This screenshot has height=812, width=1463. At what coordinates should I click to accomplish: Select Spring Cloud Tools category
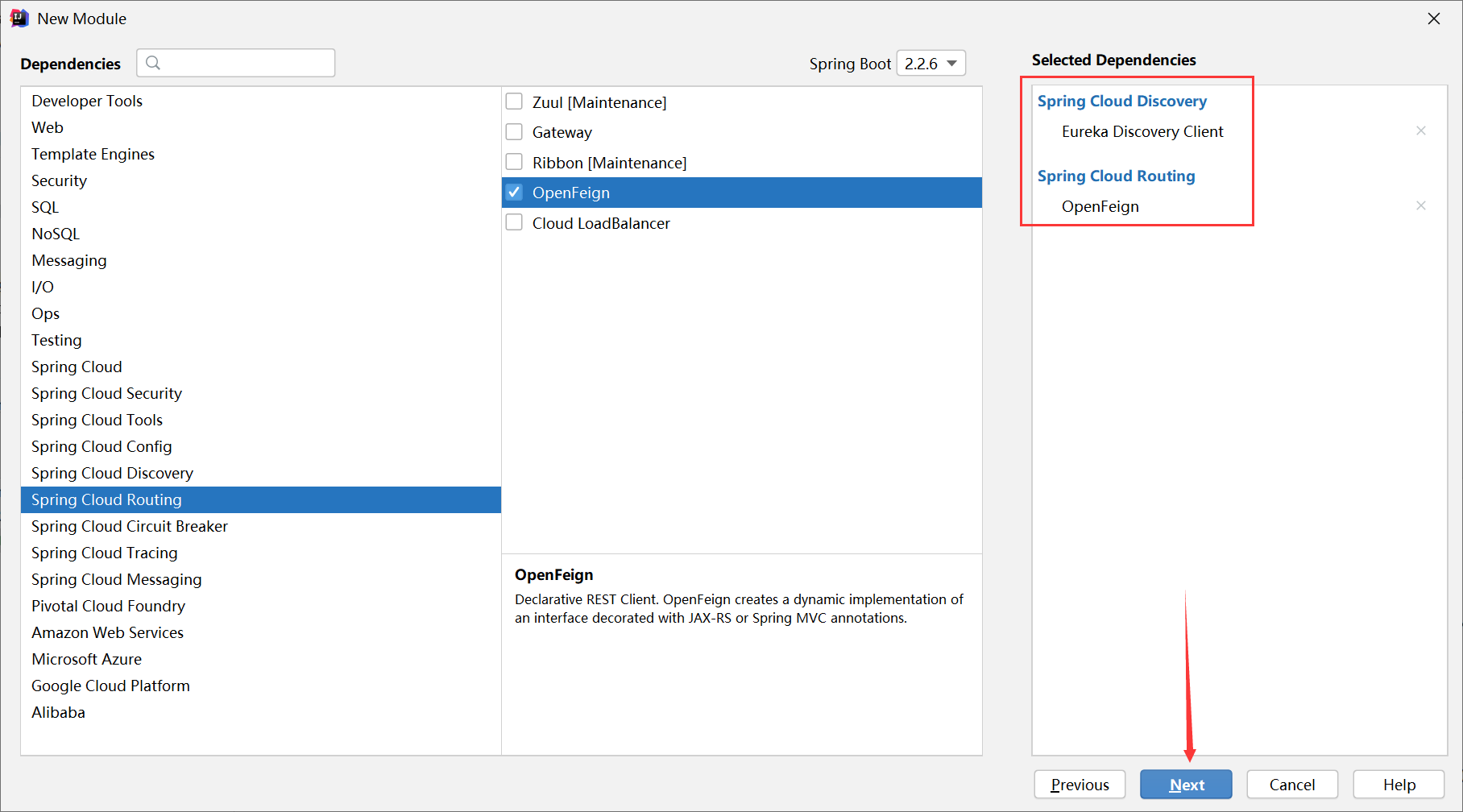tap(261, 420)
